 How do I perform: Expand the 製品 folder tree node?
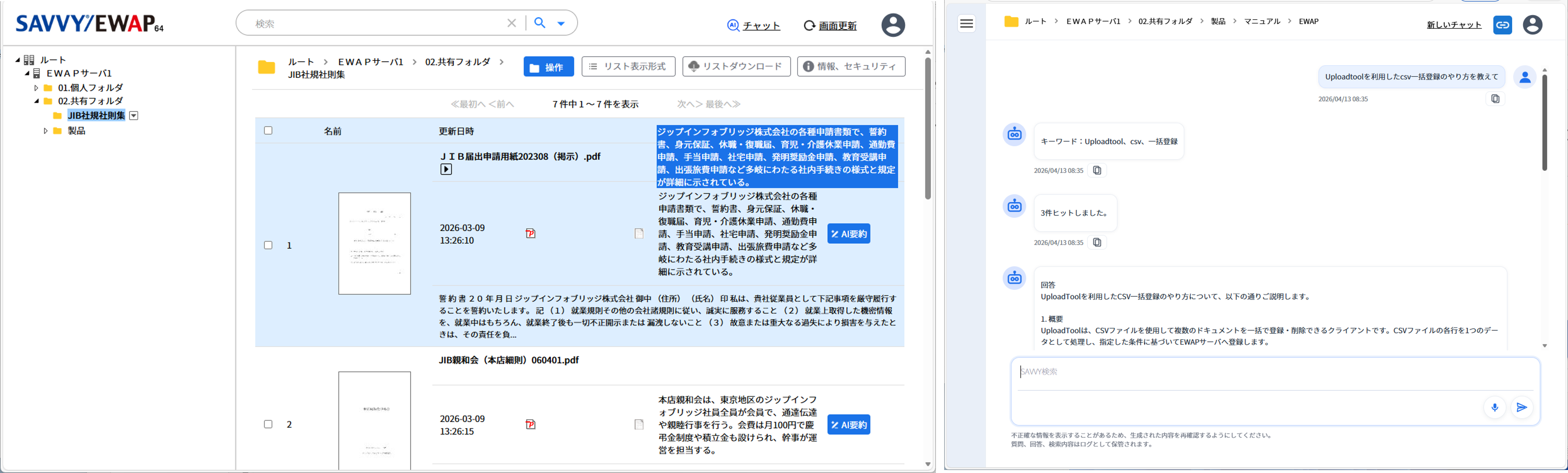click(46, 131)
